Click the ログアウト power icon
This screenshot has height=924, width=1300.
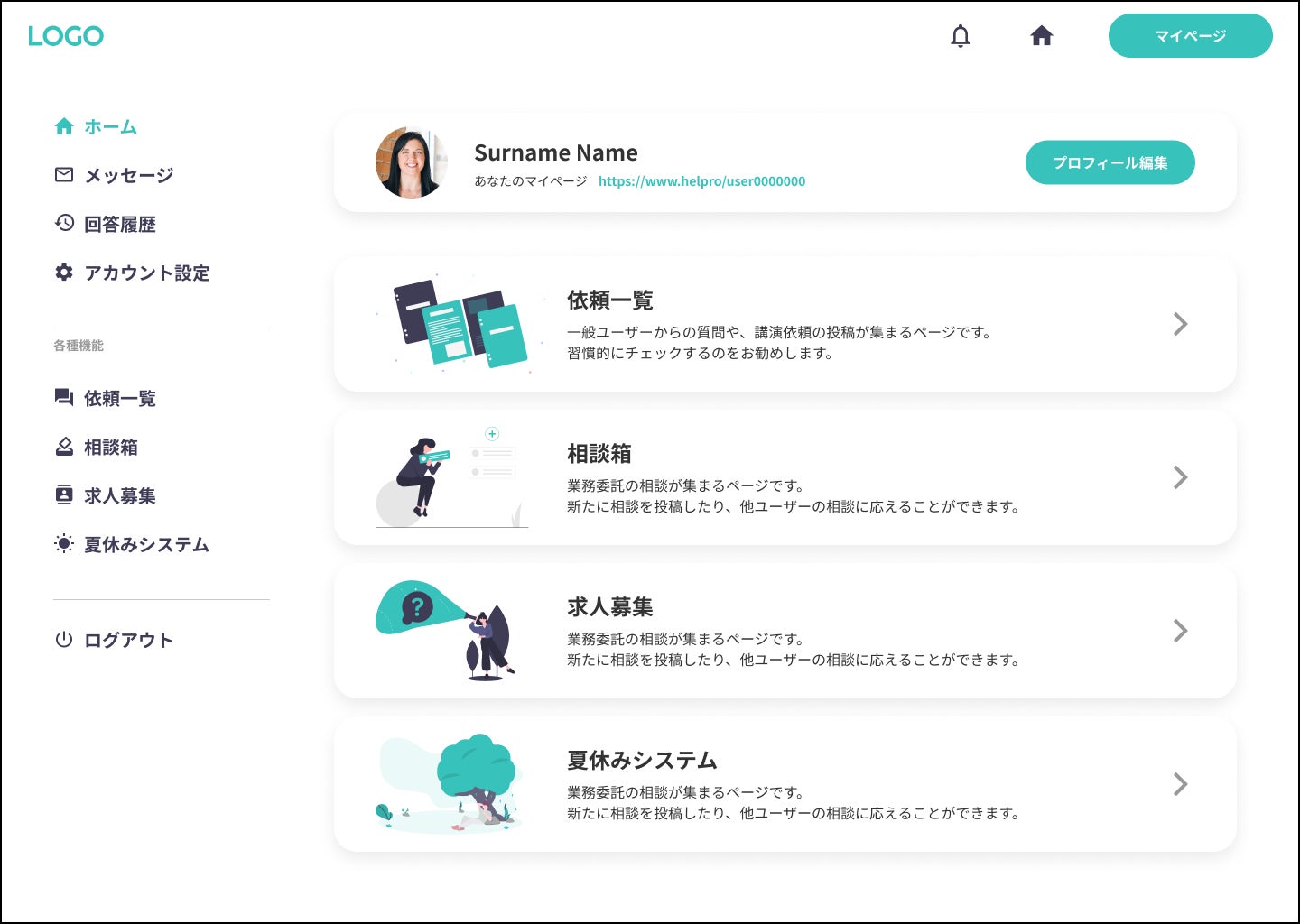[x=63, y=640]
